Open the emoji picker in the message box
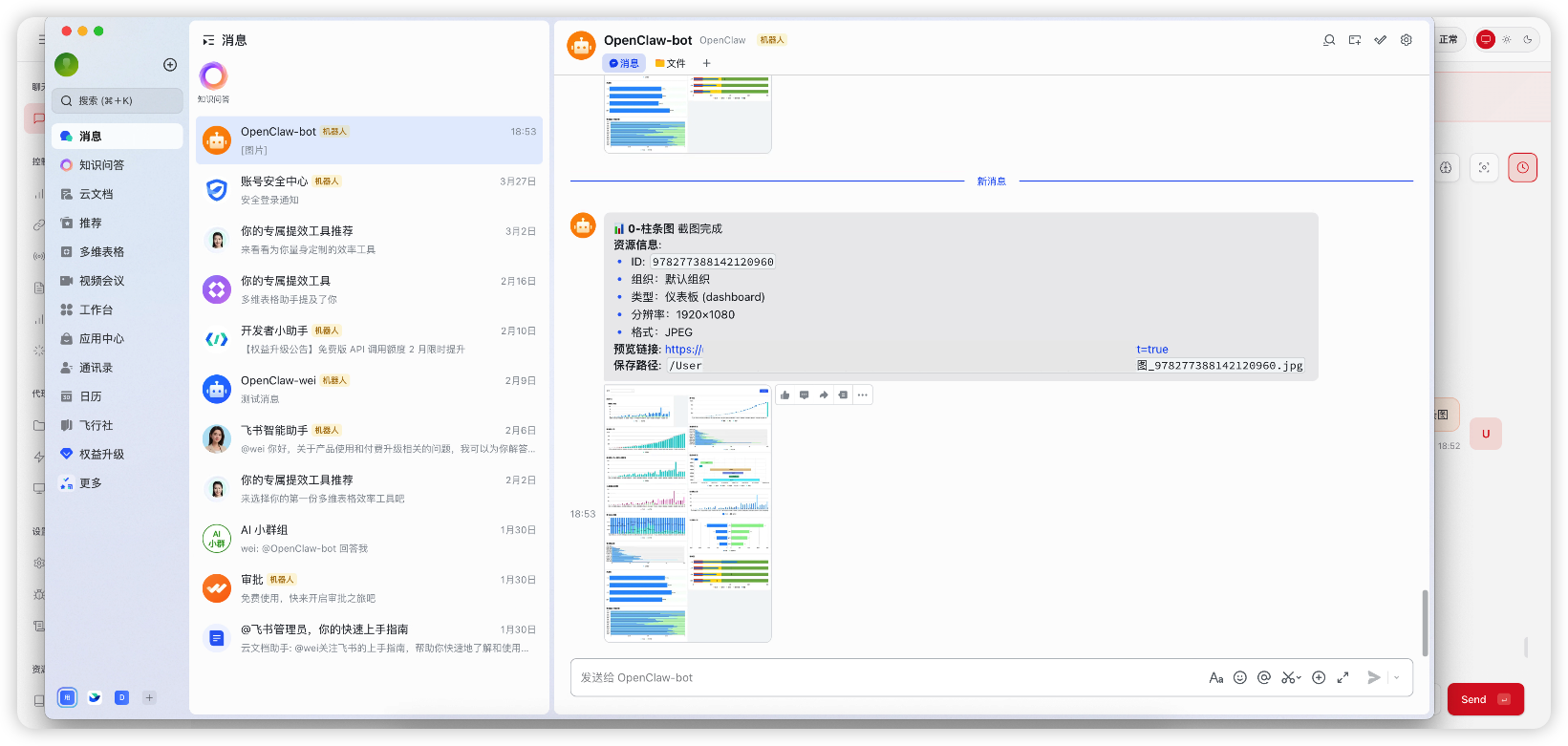The width and height of the screenshot is (1568, 746). point(1240,677)
